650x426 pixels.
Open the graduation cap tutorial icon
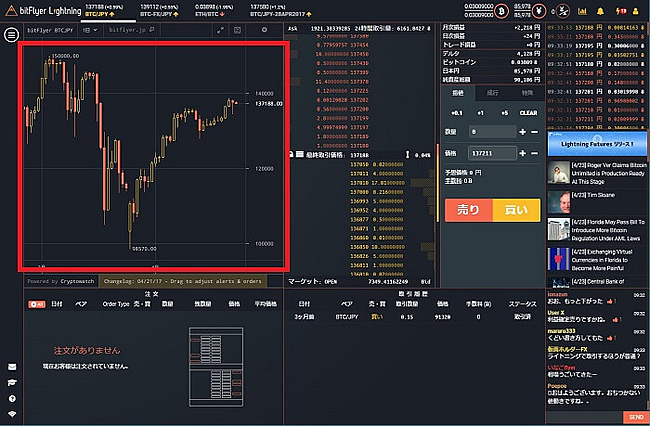12,382
